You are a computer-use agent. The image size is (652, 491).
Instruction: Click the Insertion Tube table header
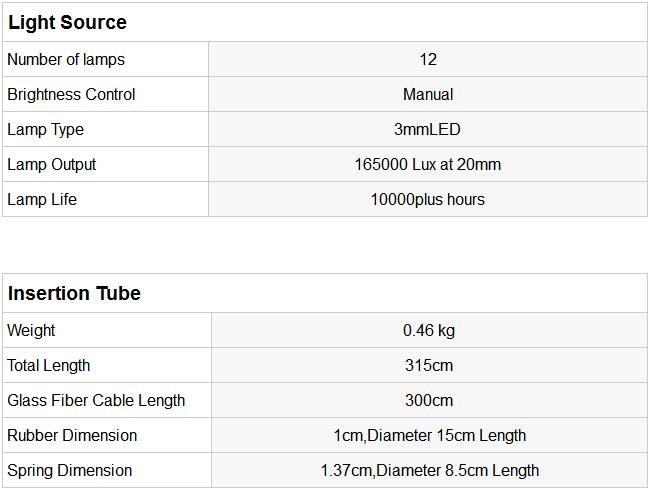point(75,293)
